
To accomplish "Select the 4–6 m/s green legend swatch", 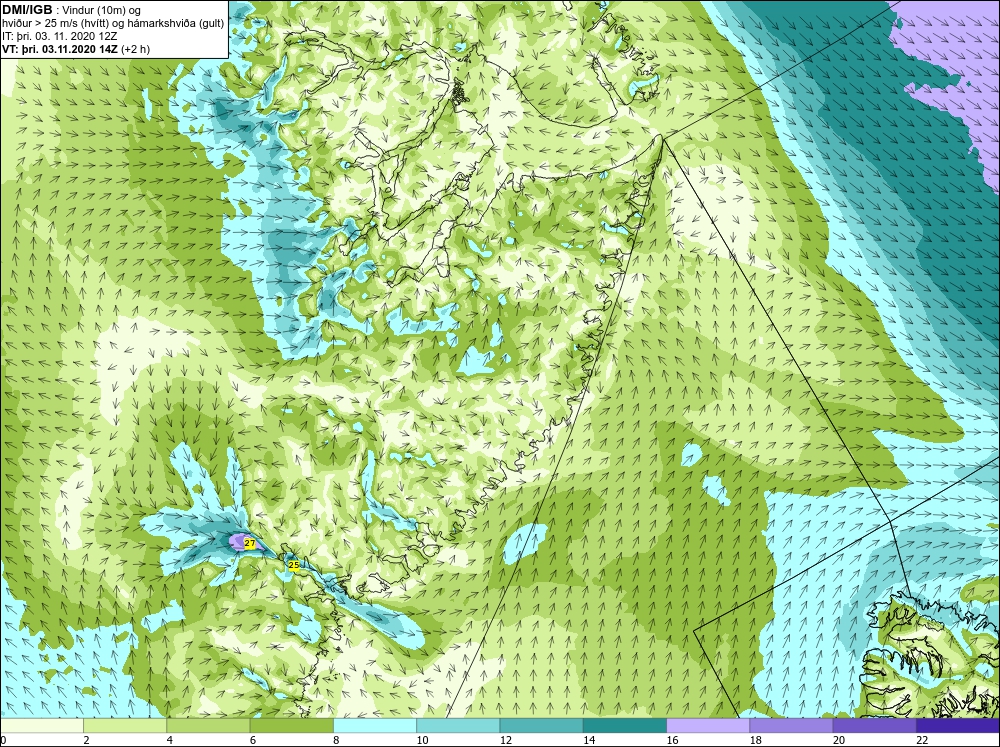I will coord(208,725).
